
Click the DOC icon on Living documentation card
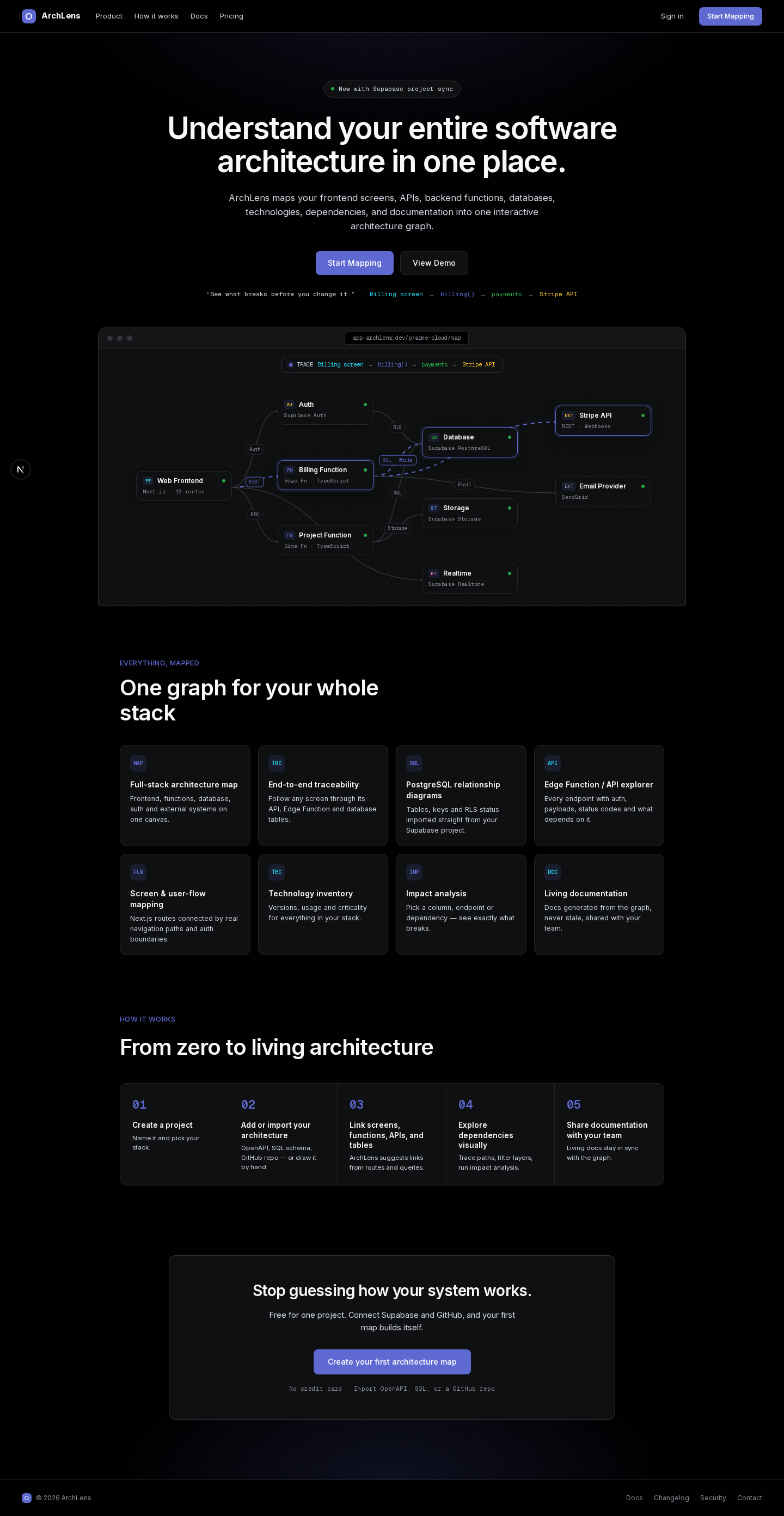(553, 872)
